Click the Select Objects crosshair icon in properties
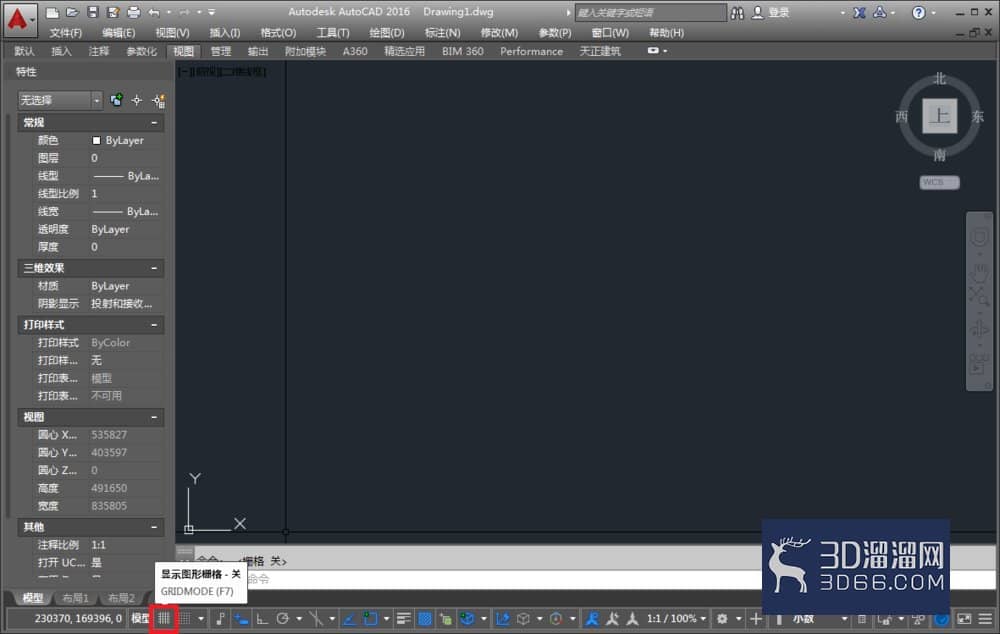Image resolution: width=1000 pixels, height=634 pixels. [137, 100]
